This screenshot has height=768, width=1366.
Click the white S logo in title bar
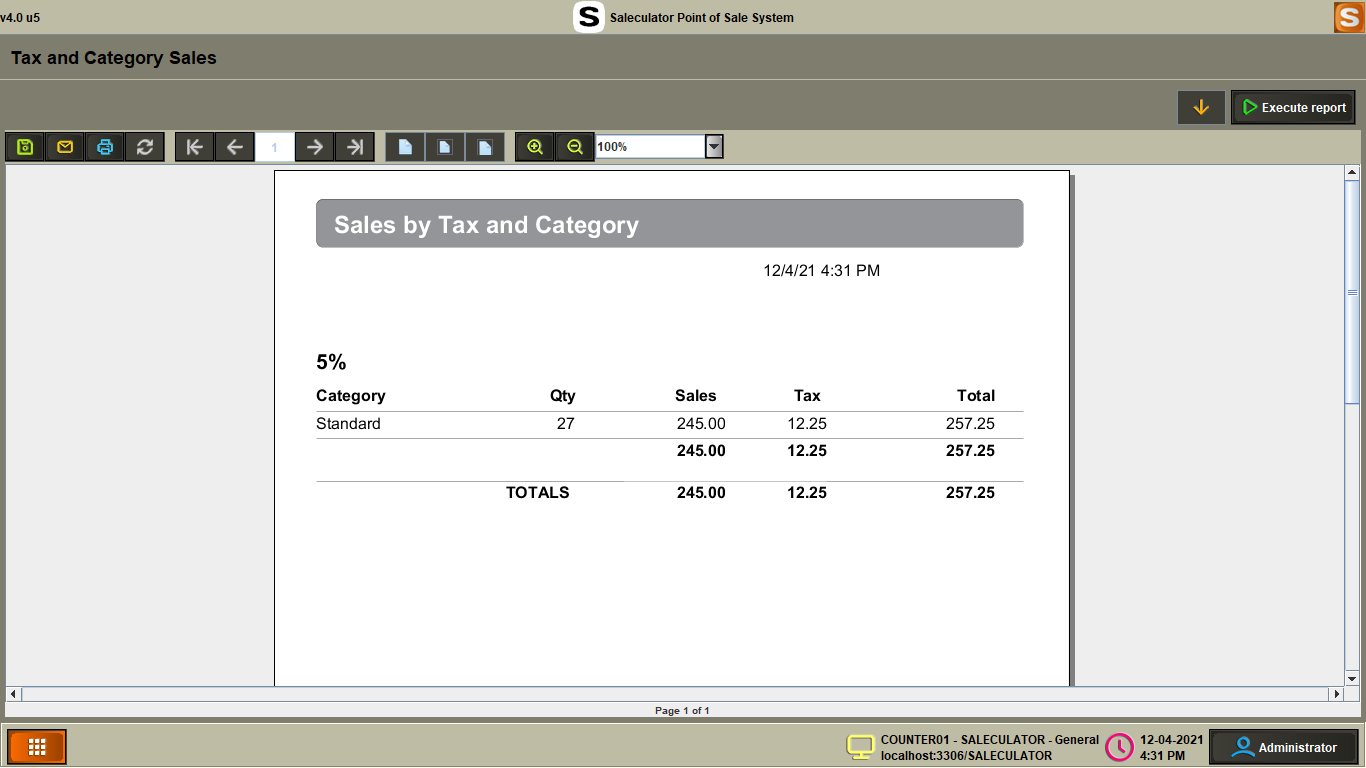pos(589,17)
